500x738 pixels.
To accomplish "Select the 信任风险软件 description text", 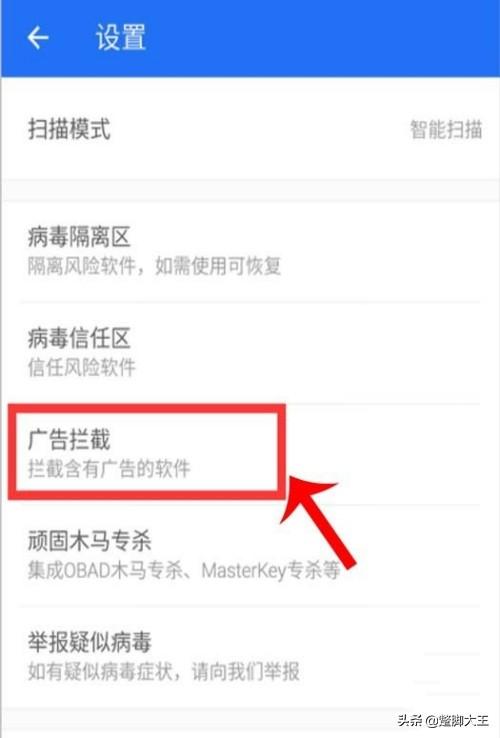I will click(x=81, y=368).
